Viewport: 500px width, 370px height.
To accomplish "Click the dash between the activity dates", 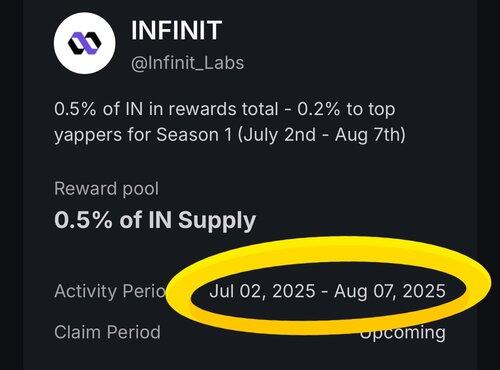I will tap(324, 292).
